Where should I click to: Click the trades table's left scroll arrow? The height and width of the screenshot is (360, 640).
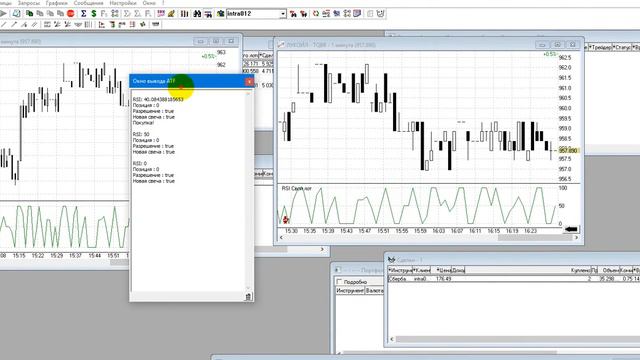(x=392, y=339)
